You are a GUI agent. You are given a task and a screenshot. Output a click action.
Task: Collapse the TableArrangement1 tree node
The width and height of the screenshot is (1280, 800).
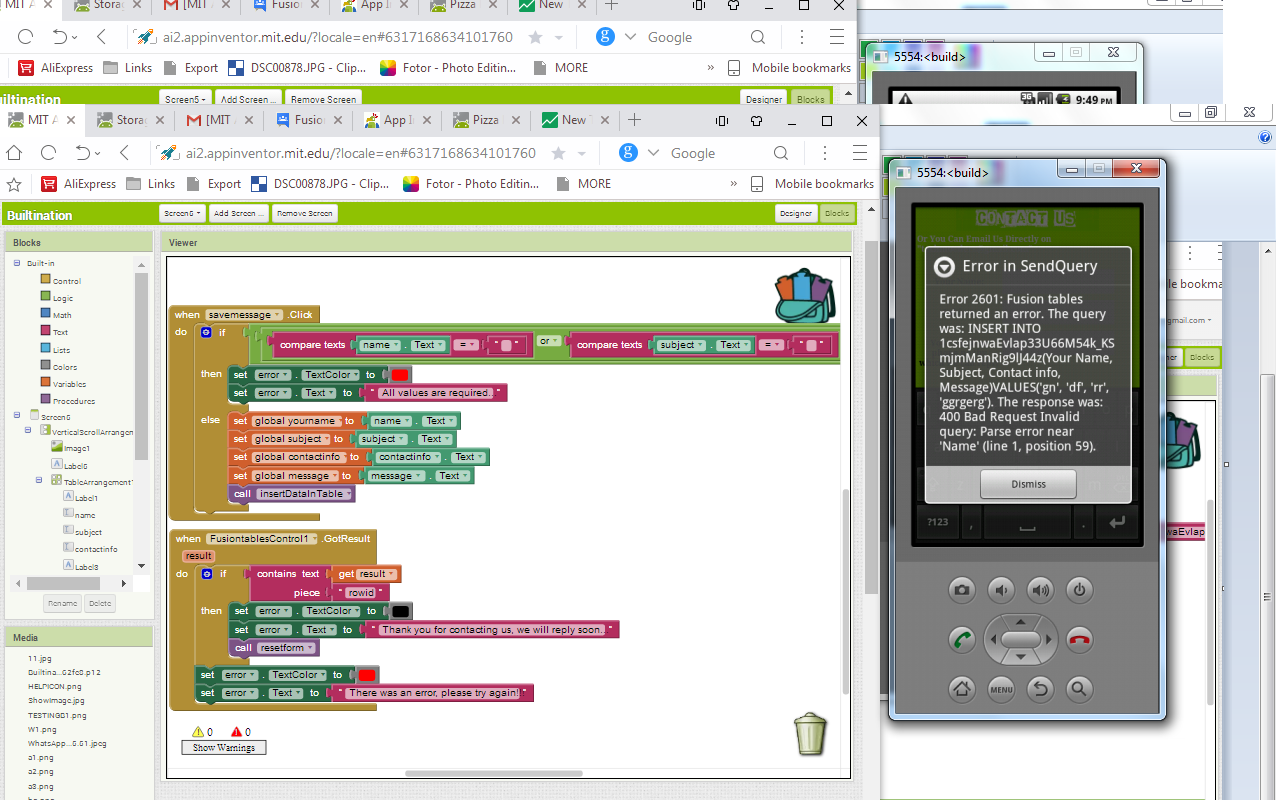41,480
